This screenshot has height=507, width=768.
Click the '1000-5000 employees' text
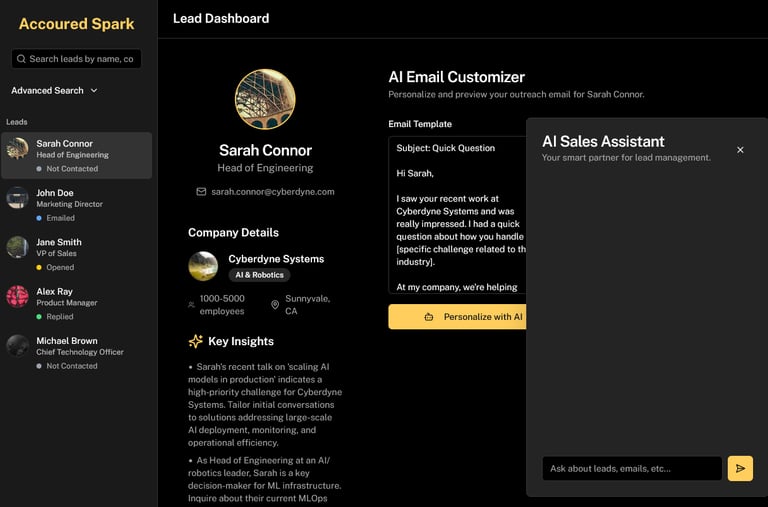point(222,305)
